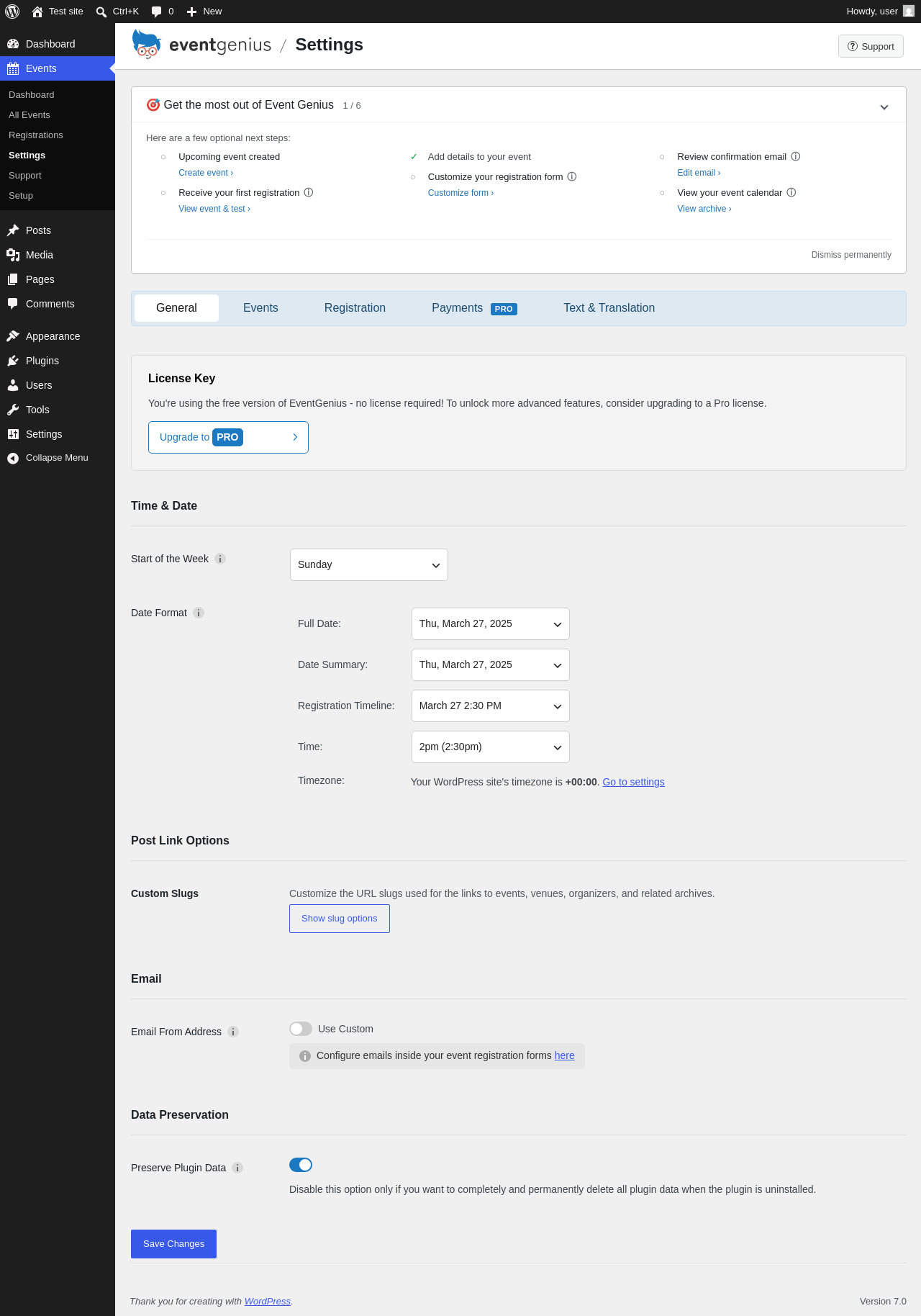Select the General settings tab
This screenshot has width=921, height=1316.
tap(176, 308)
